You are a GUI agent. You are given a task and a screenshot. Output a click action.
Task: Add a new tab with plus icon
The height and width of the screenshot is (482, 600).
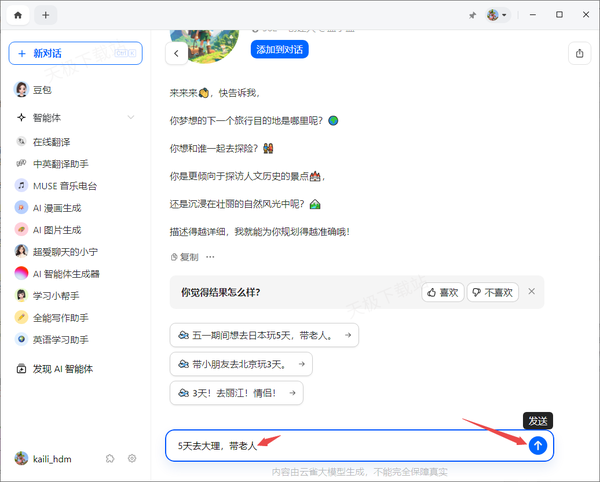46,15
